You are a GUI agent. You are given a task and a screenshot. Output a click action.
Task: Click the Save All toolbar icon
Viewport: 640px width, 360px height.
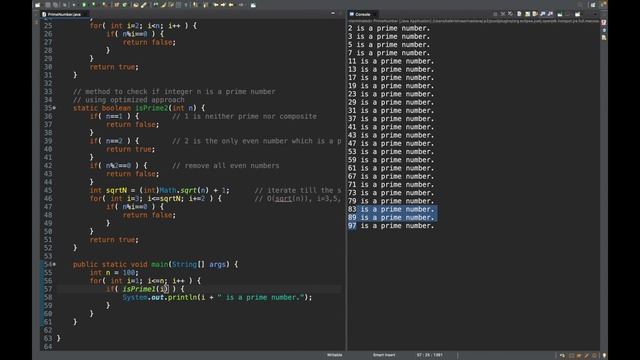click(x=56, y=5)
